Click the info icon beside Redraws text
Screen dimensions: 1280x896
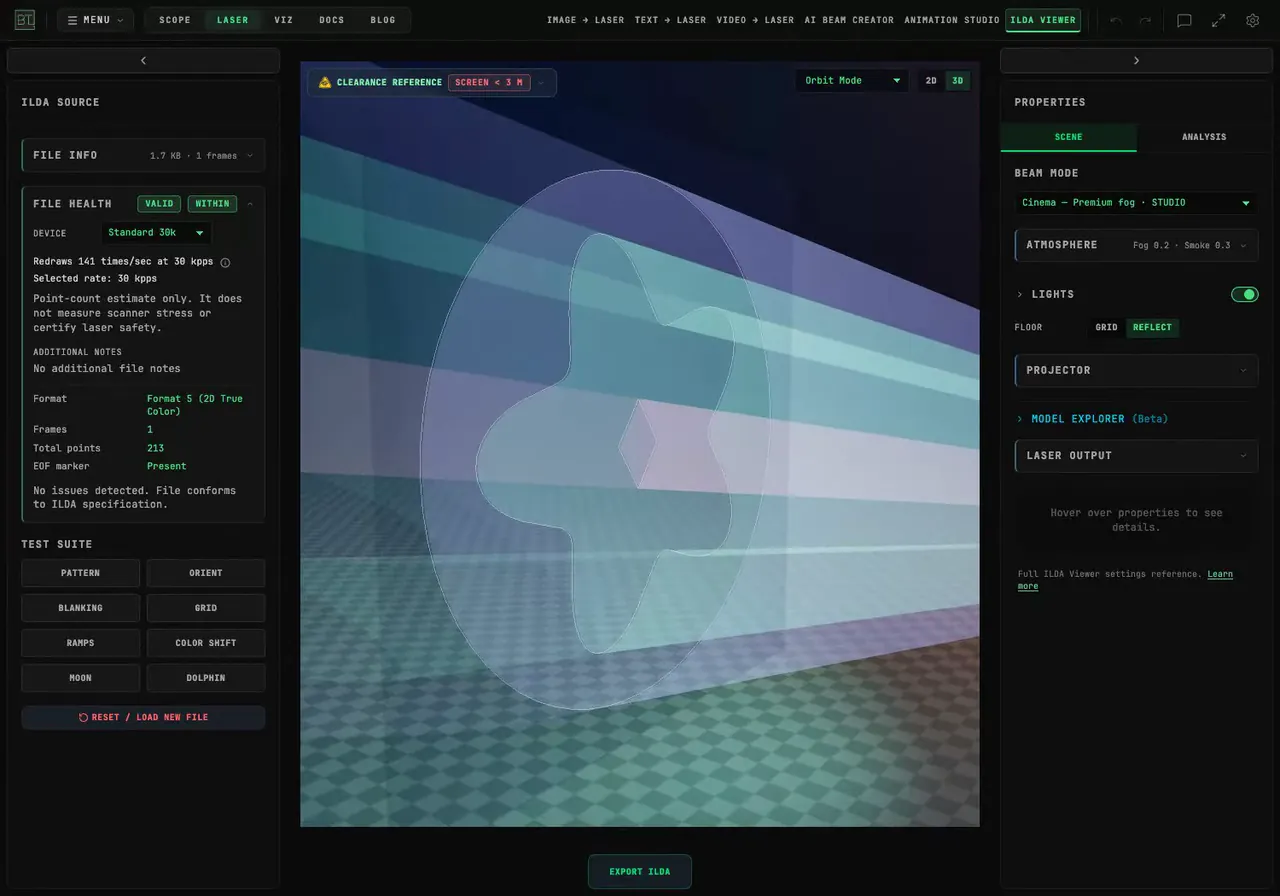tap(225, 262)
